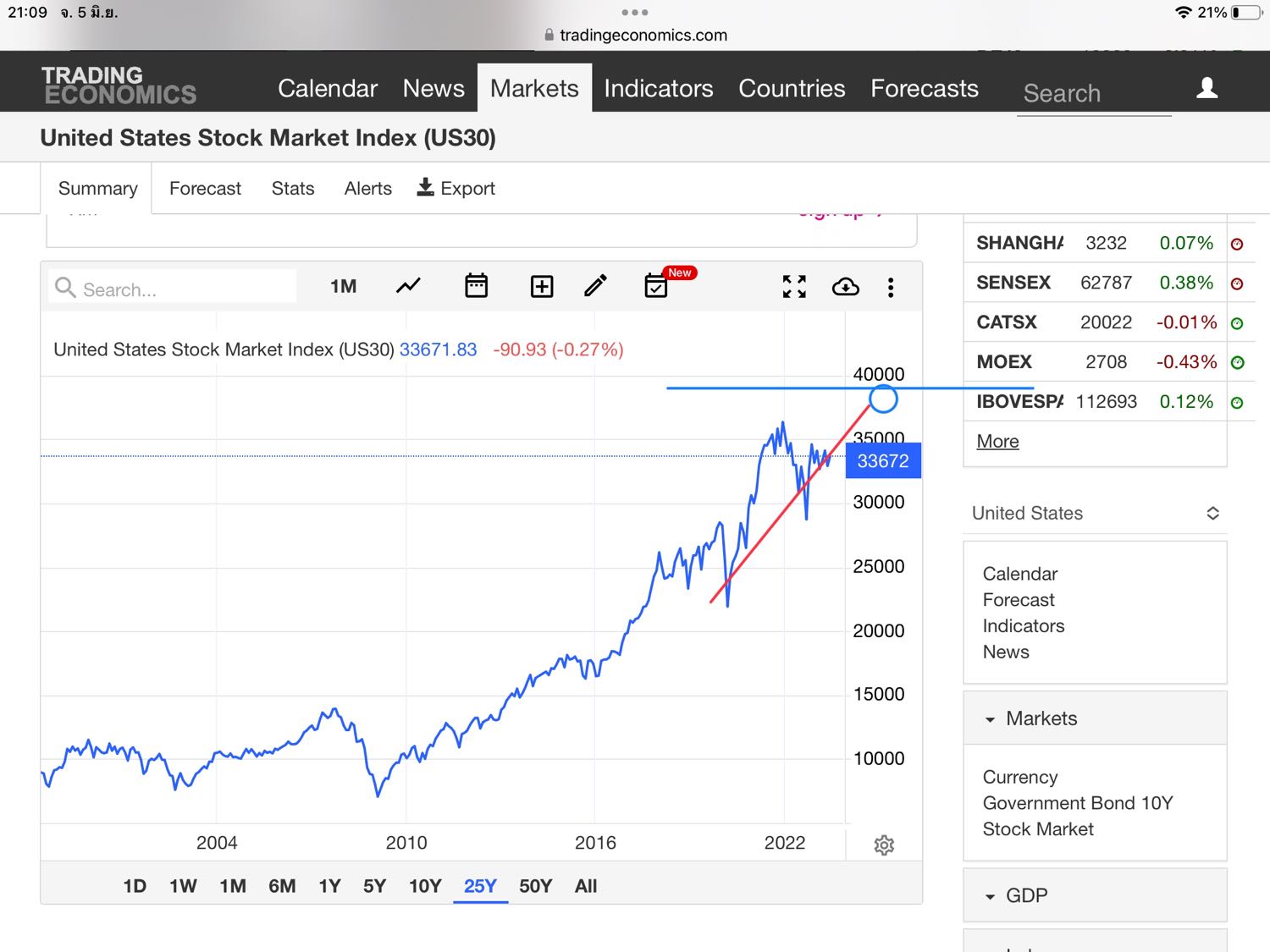Select the All time range
This screenshot has width=1270, height=952.
coord(586,886)
